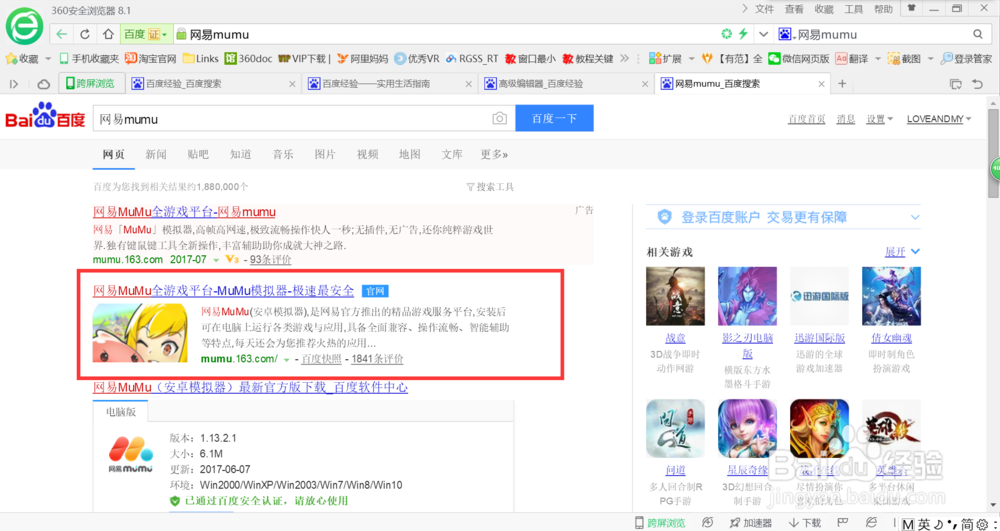The height and width of the screenshot is (531, 1000).
Task: Open the 星辰奇缘 game thumbnail
Action: pos(747,429)
